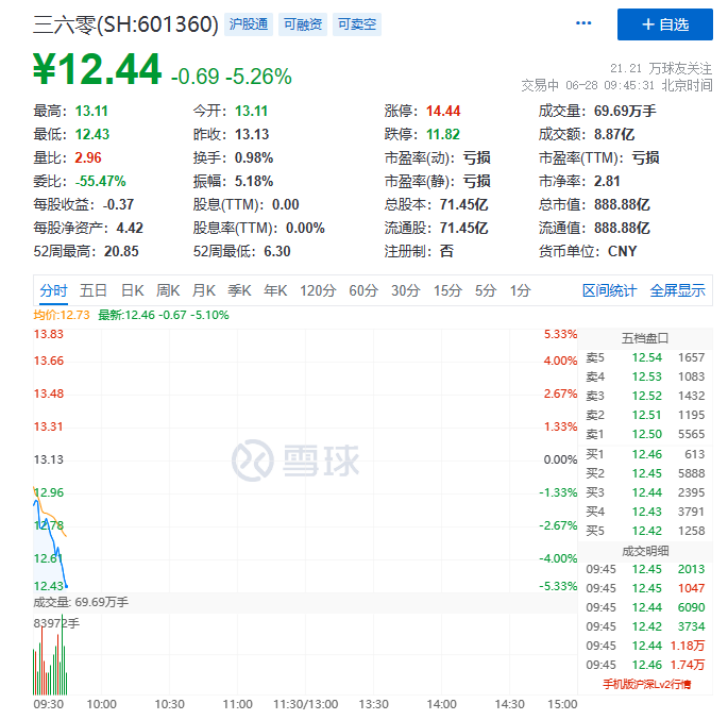Switch to the 60分 interval tab
Image resolution: width=728 pixels, height=720 pixels.
pos(363,291)
